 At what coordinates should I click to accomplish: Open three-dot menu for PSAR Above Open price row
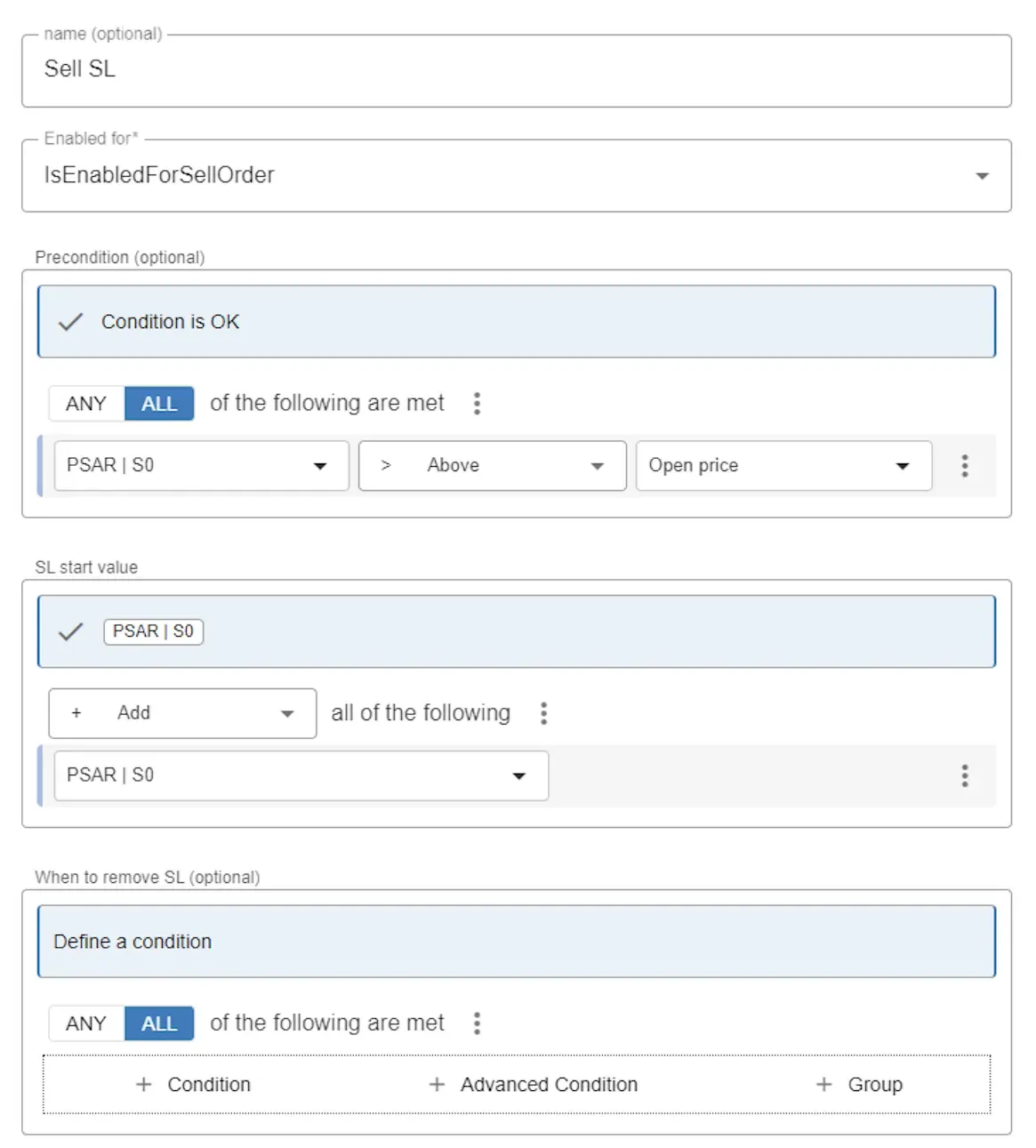click(x=965, y=466)
